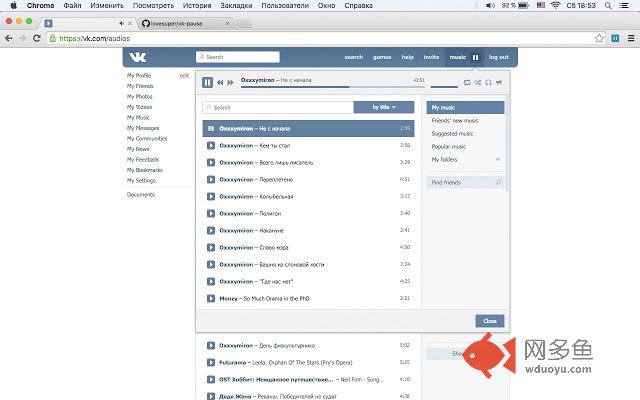The width and height of the screenshot is (640, 400).
Task: Open My Music in sidebar
Action: (138, 118)
